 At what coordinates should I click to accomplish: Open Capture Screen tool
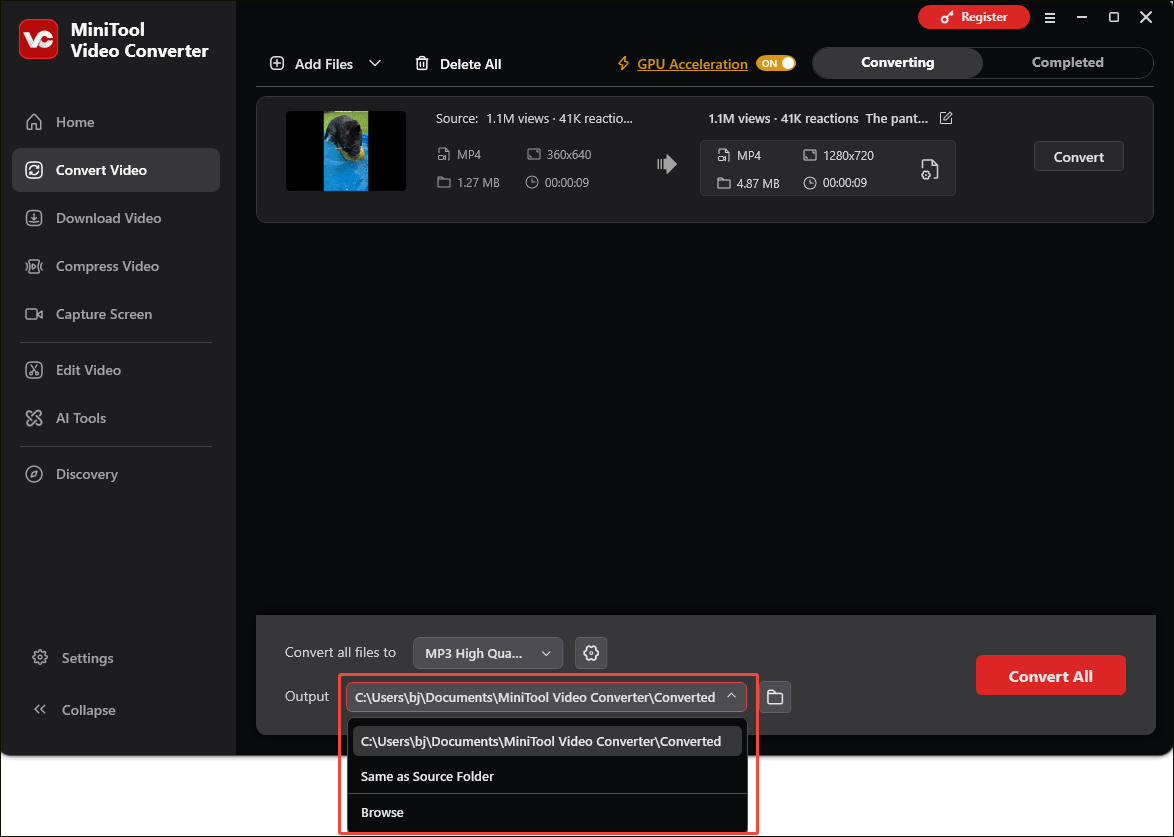116,314
